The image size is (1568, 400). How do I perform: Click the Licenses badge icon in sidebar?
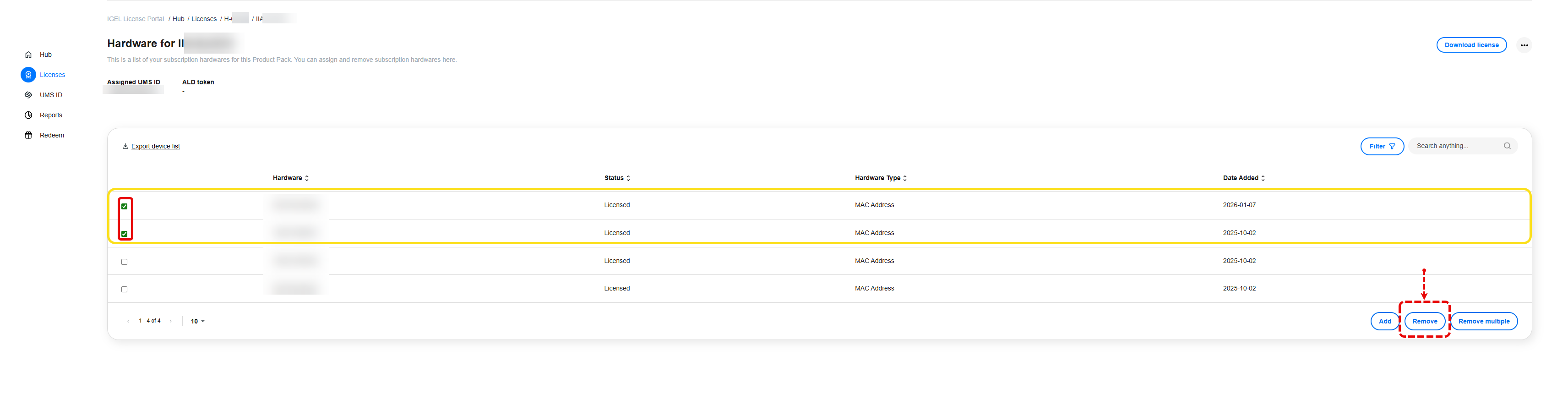pos(28,75)
